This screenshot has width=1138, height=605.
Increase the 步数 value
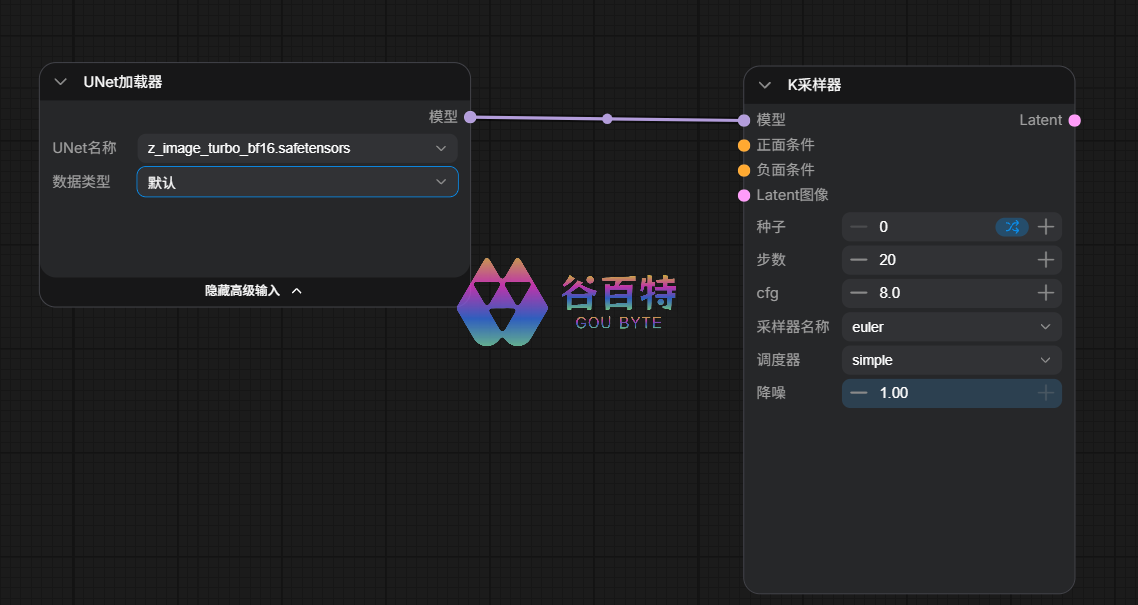(x=1046, y=260)
